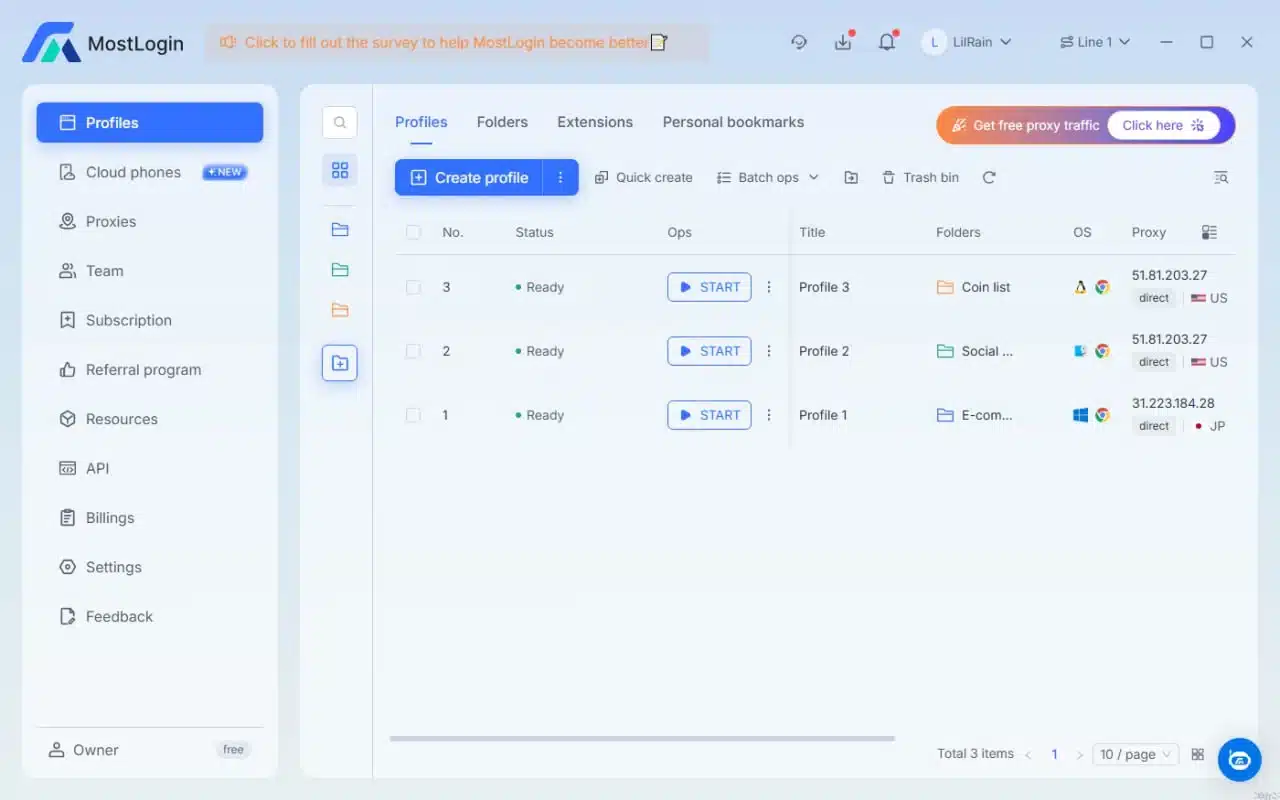
Task: Open notifications via the bell icon
Action: coord(886,42)
